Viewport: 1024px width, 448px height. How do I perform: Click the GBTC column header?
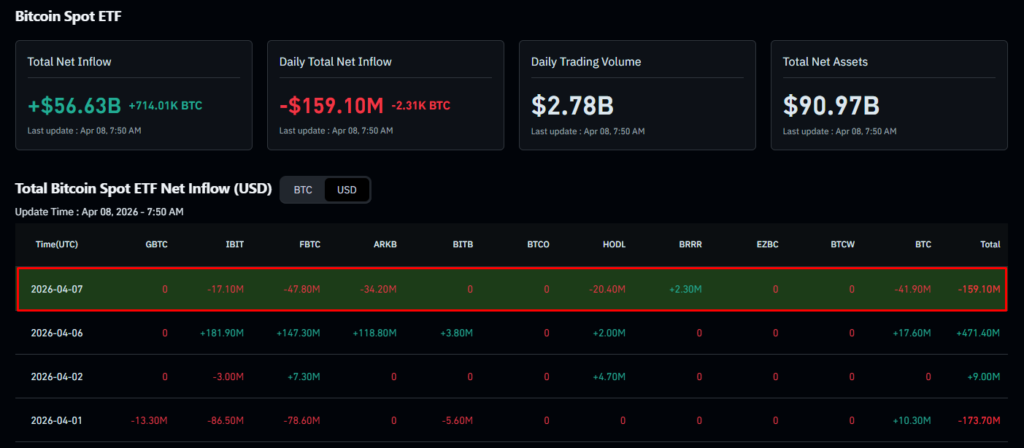[x=157, y=244]
